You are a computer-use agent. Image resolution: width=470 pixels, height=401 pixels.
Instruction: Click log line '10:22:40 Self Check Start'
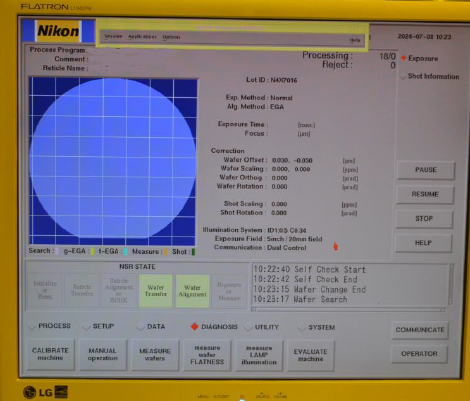point(309,269)
